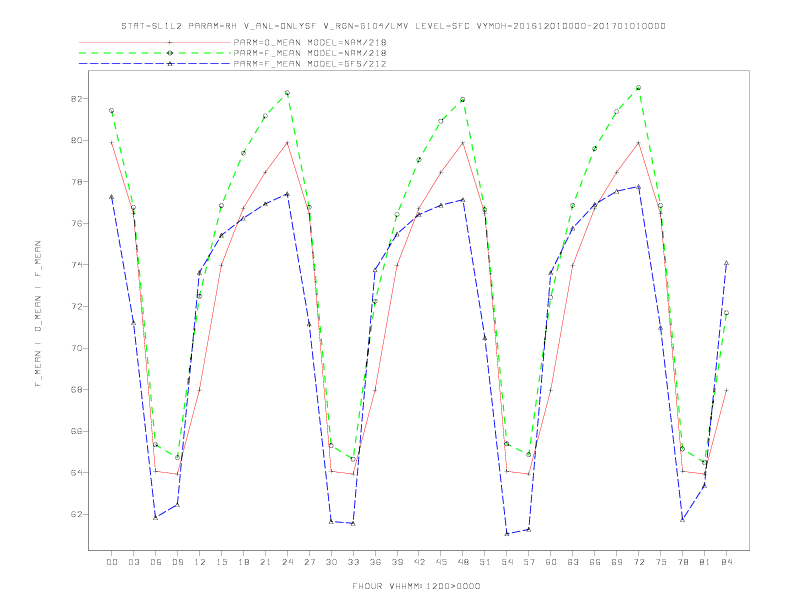The width and height of the screenshot is (792, 612).
Task: Click blue triangle data point at hour 84
Action: click(726, 263)
